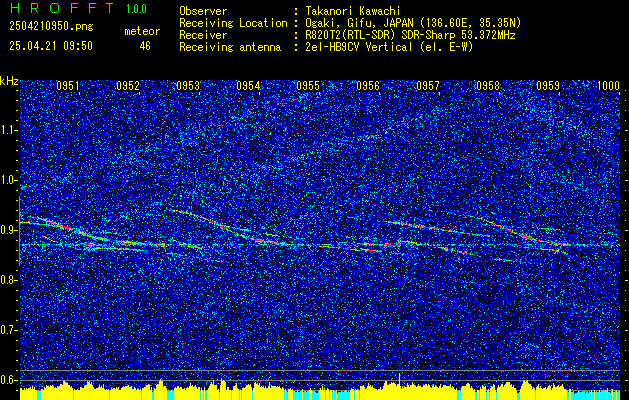This screenshot has height=400, width=629.
Task: Click the 1.0 frequency axis label
Action: (x=9, y=180)
